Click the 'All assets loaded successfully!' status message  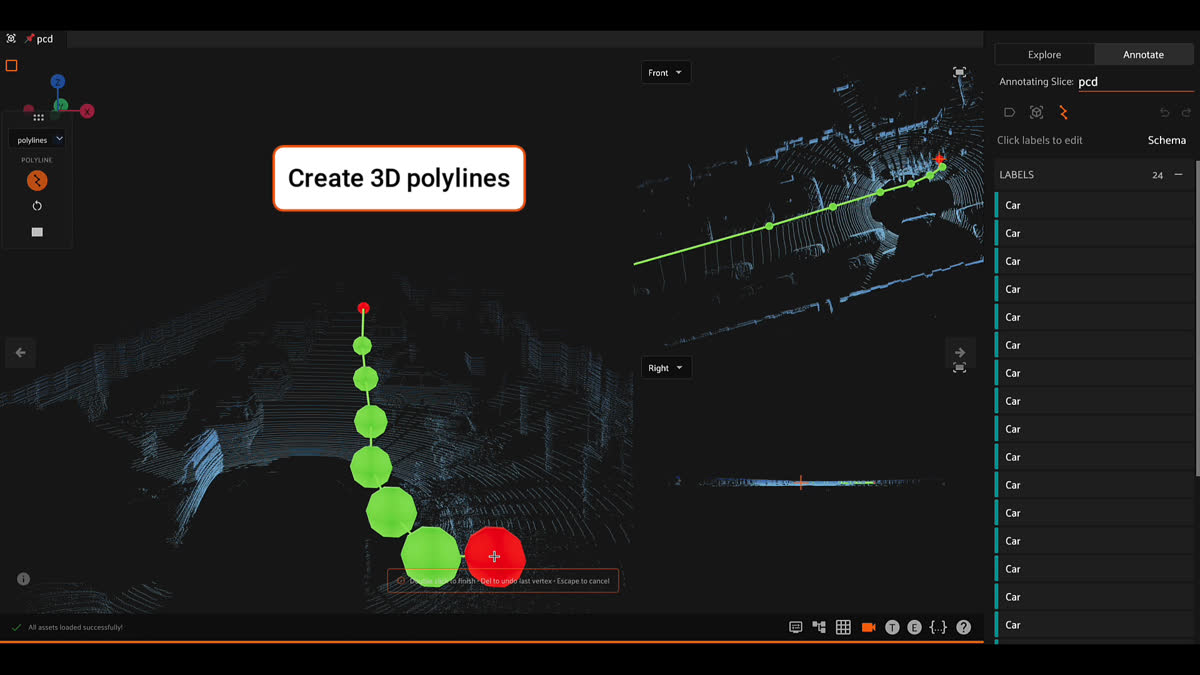pos(76,628)
